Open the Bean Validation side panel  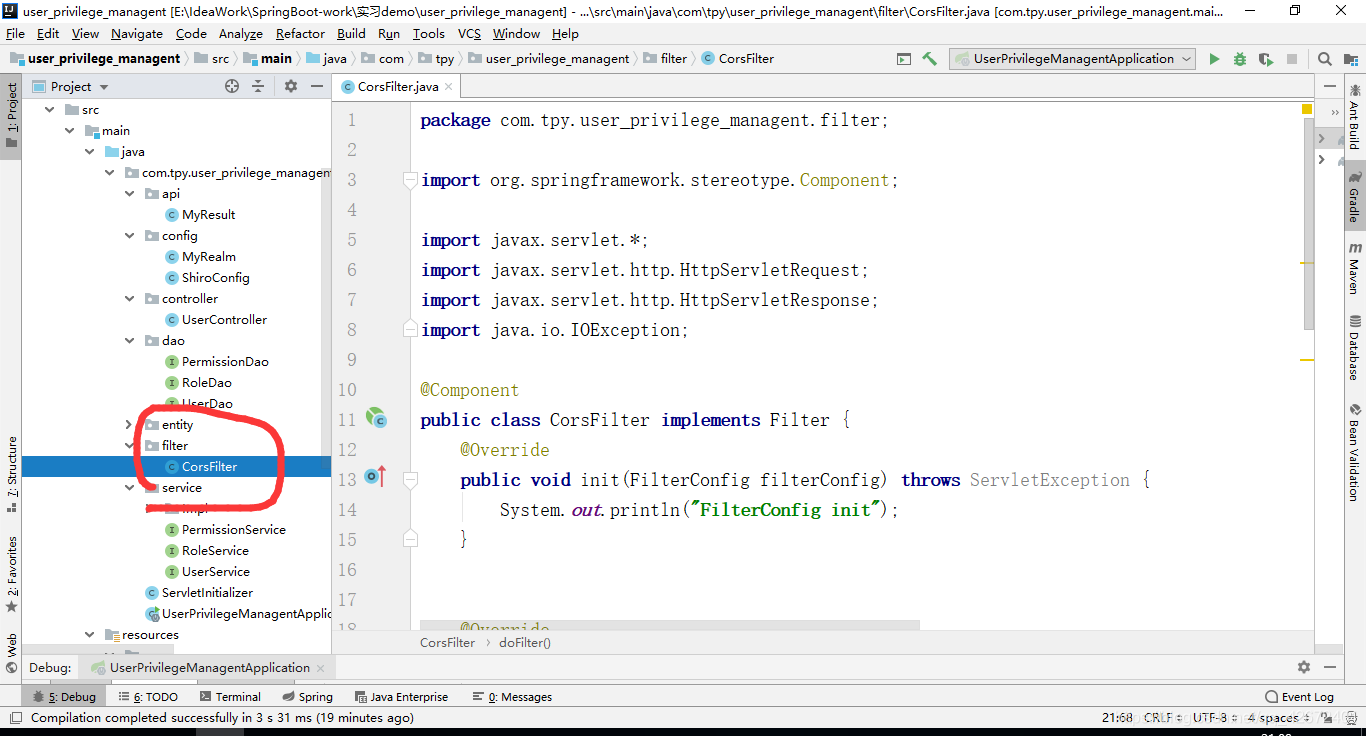[1354, 451]
